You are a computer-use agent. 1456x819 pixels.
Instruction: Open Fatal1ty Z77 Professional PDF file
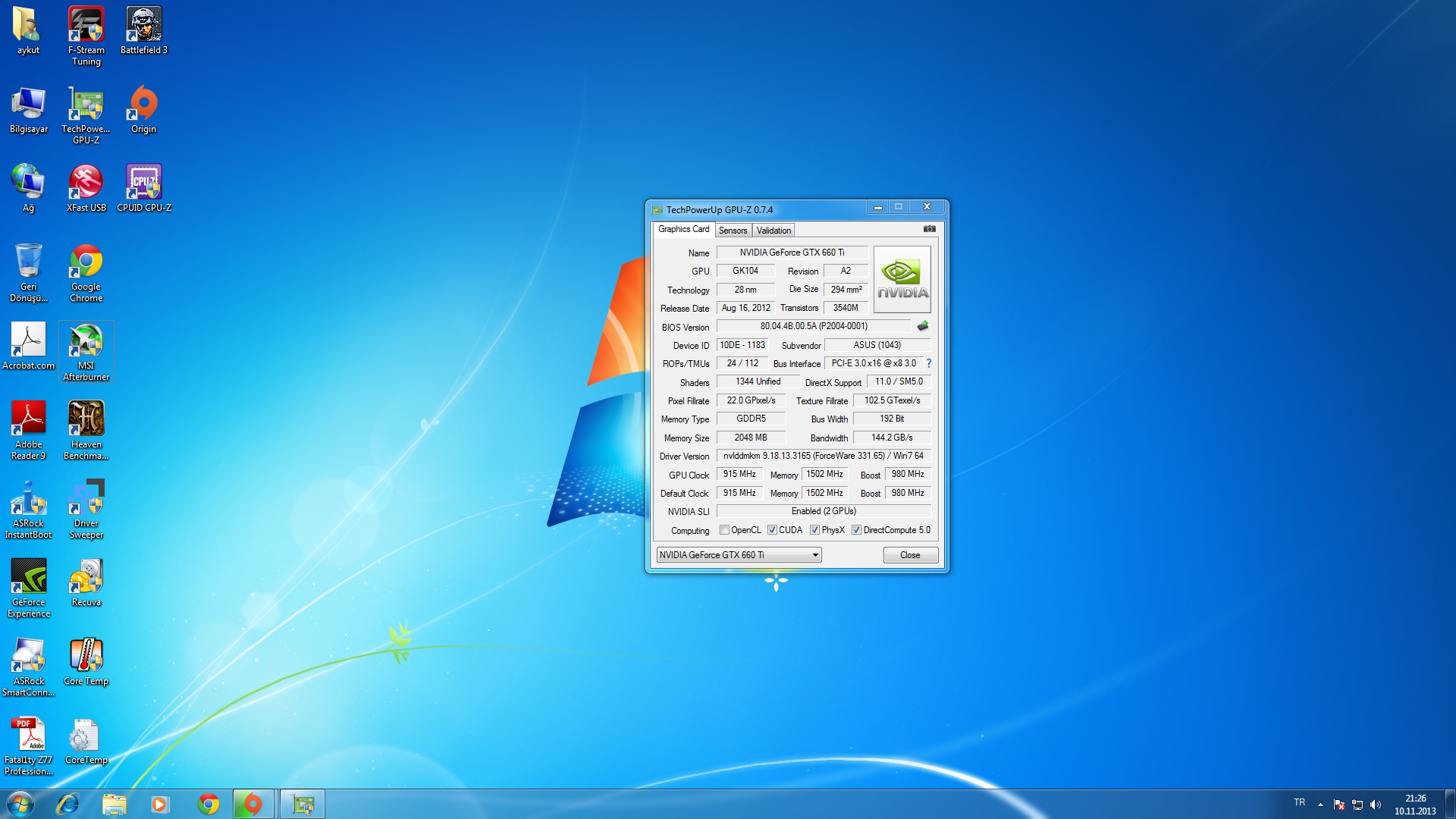29,746
